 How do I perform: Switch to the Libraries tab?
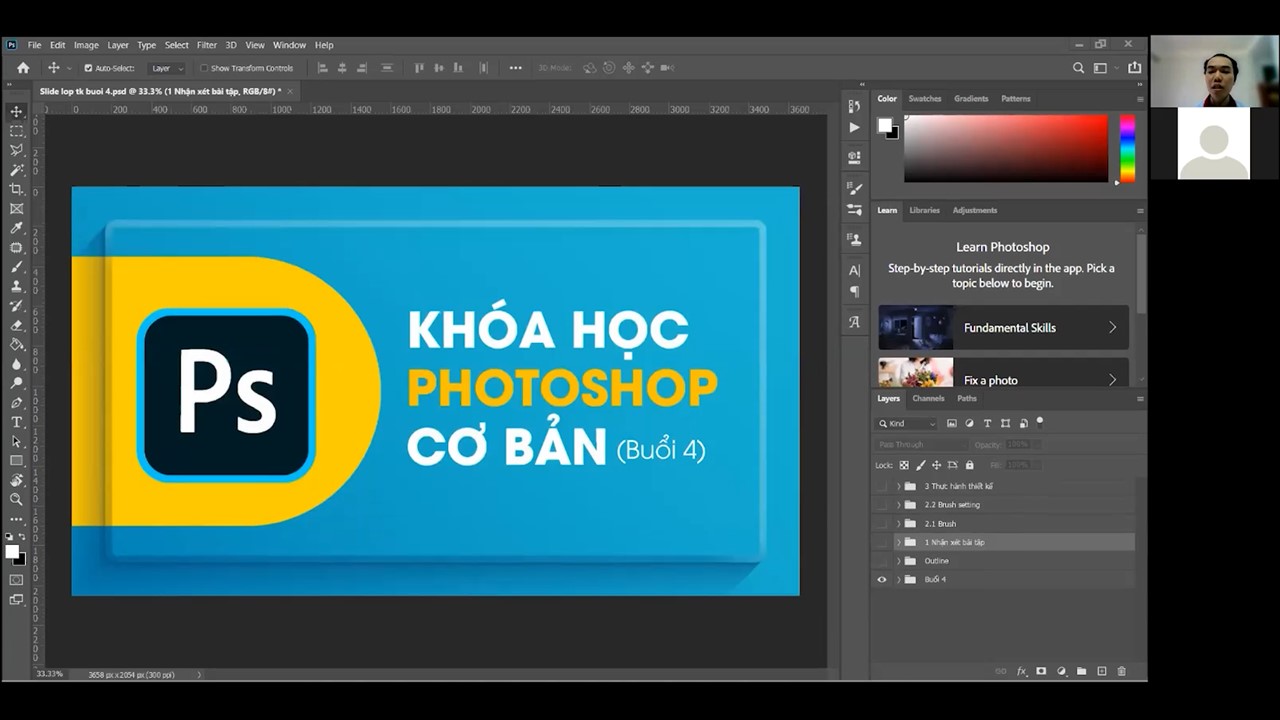point(924,210)
